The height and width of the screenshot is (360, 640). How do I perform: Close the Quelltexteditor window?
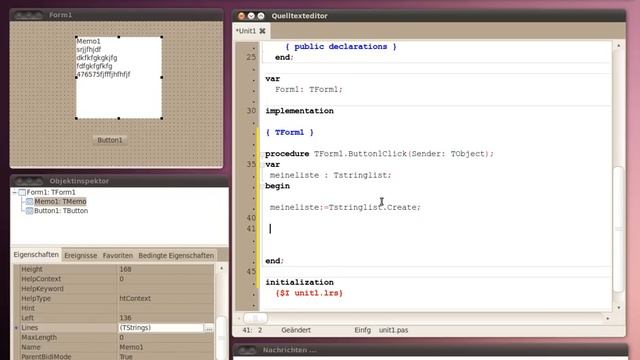241,16
